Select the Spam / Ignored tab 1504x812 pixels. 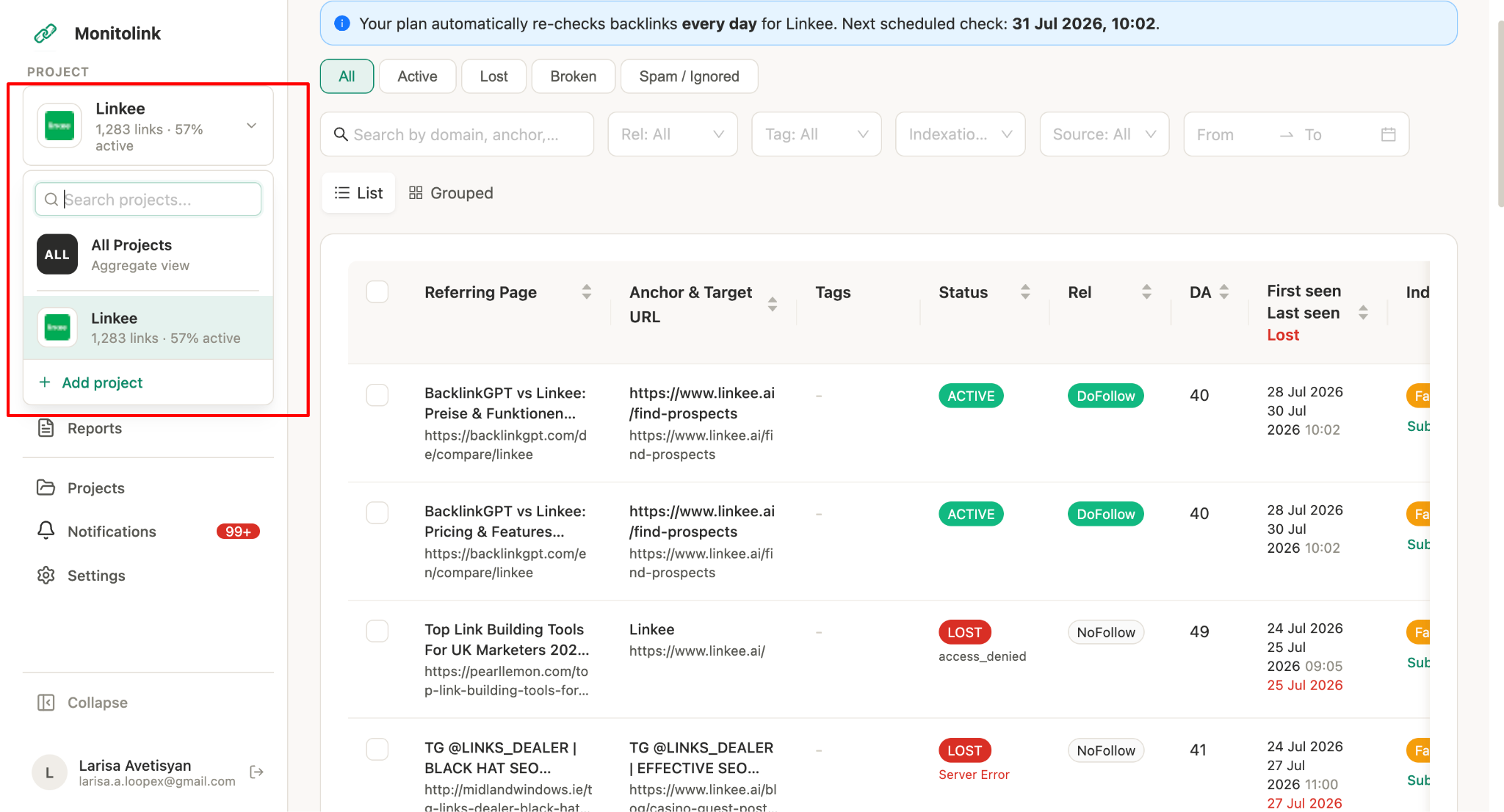coord(689,76)
